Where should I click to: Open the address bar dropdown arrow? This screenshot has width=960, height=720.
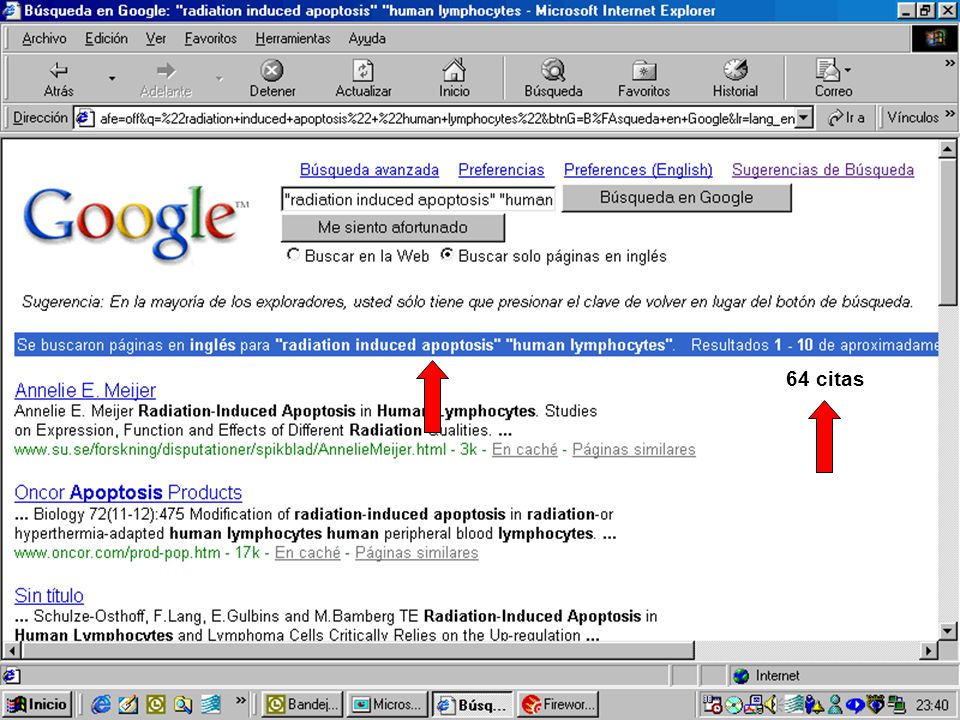coord(804,118)
